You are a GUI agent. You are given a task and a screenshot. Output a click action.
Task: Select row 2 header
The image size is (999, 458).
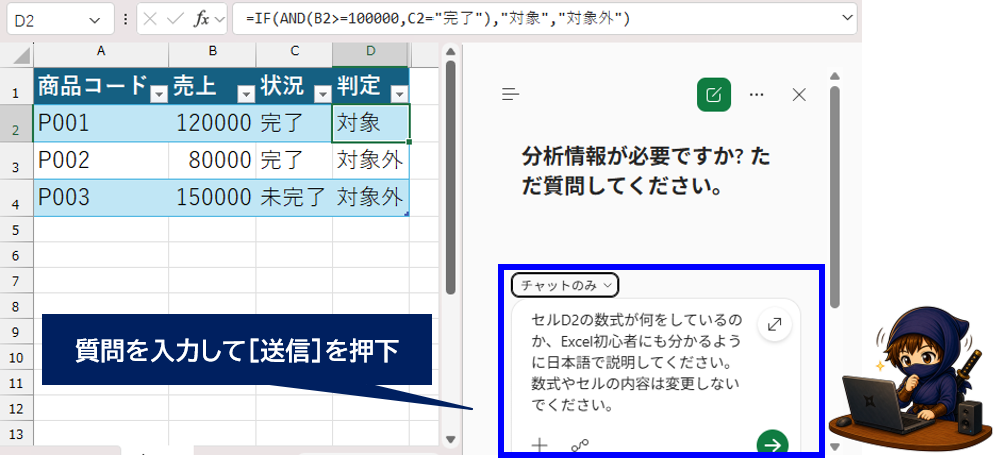(17, 124)
